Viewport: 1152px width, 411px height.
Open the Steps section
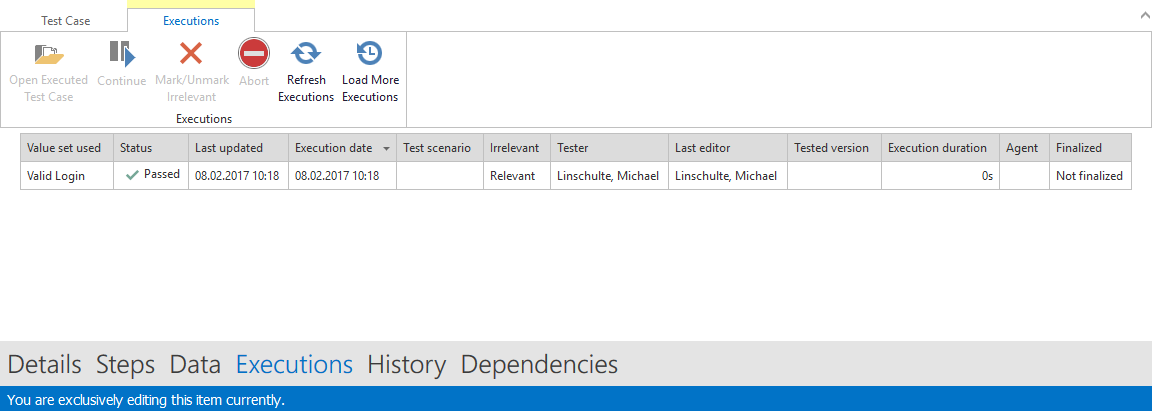pos(125,364)
